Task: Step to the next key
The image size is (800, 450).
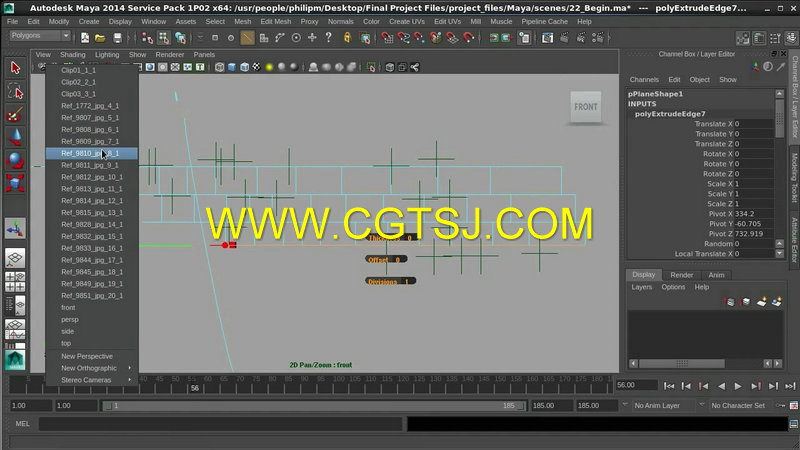Action: pos(756,386)
